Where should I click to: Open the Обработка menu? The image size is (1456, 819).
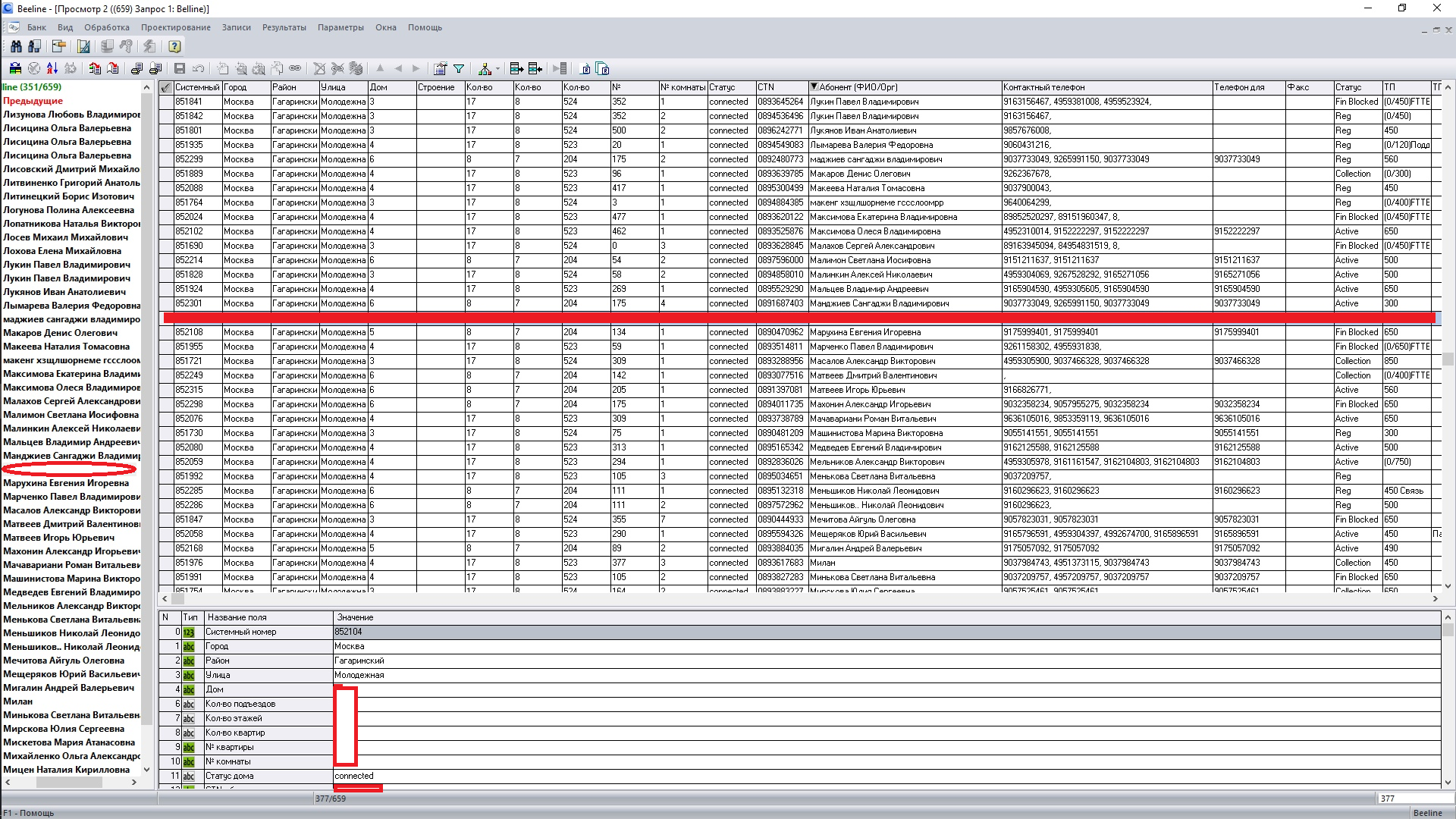pyautogui.click(x=106, y=27)
